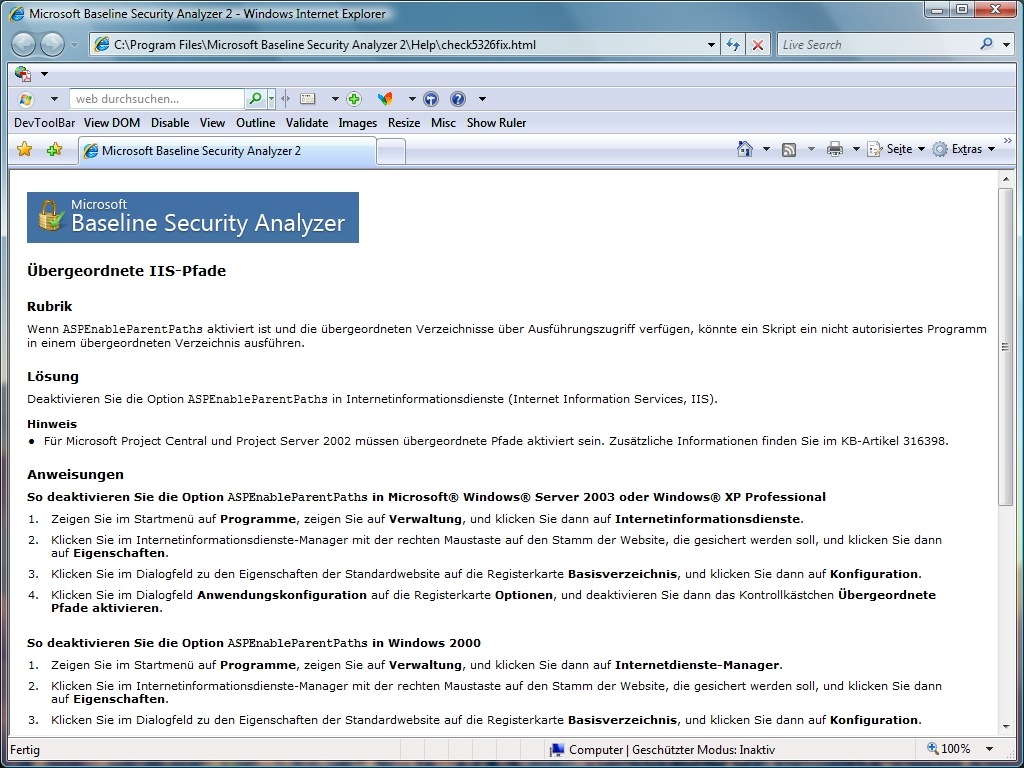This screenshot has width=1024, height=768.
Task: Click the vertical scrollbar down arrow
Action: (1006, 728)
